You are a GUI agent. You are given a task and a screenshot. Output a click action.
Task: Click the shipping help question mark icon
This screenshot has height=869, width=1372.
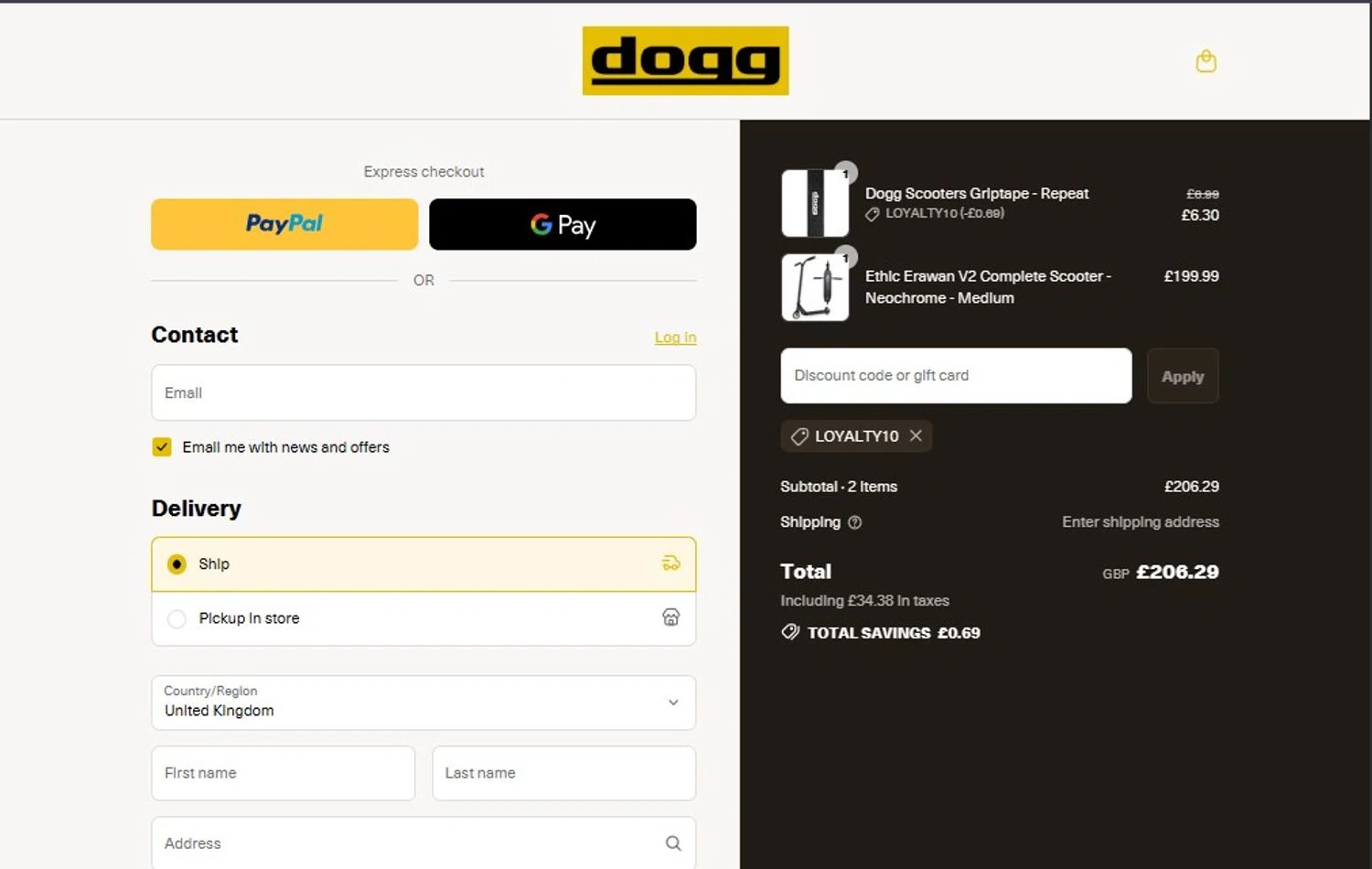[854, 522]
